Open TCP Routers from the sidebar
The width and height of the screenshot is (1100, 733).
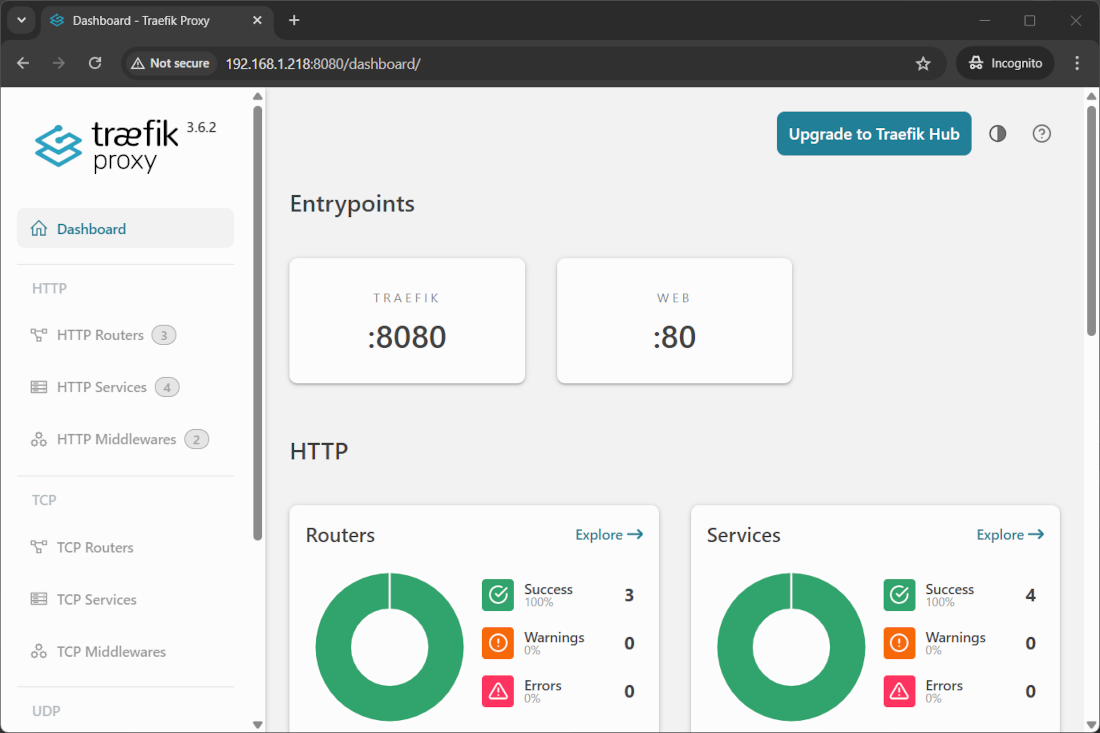39,547
